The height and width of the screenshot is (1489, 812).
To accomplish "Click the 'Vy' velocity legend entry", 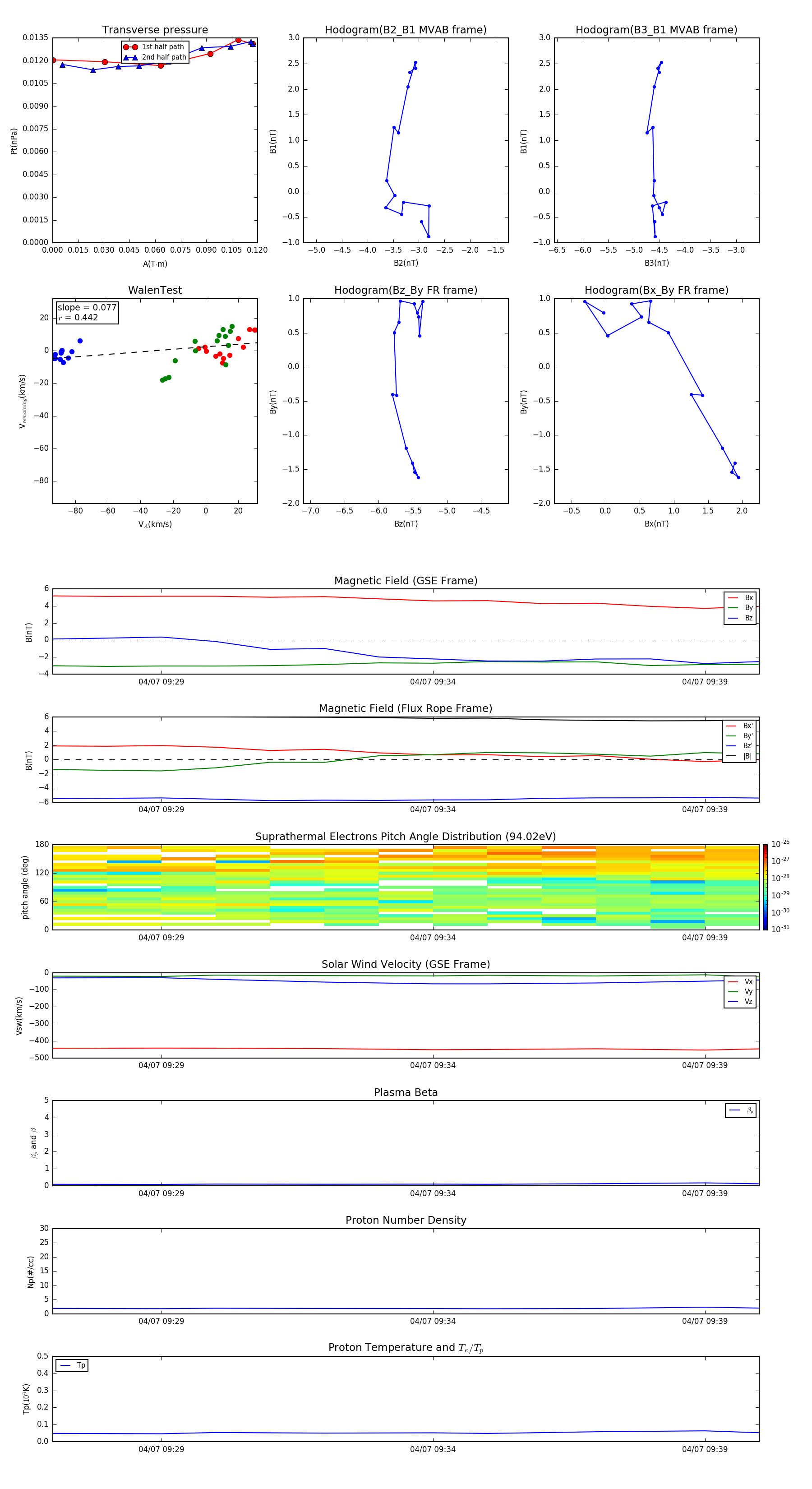I will tap(740, 992).
